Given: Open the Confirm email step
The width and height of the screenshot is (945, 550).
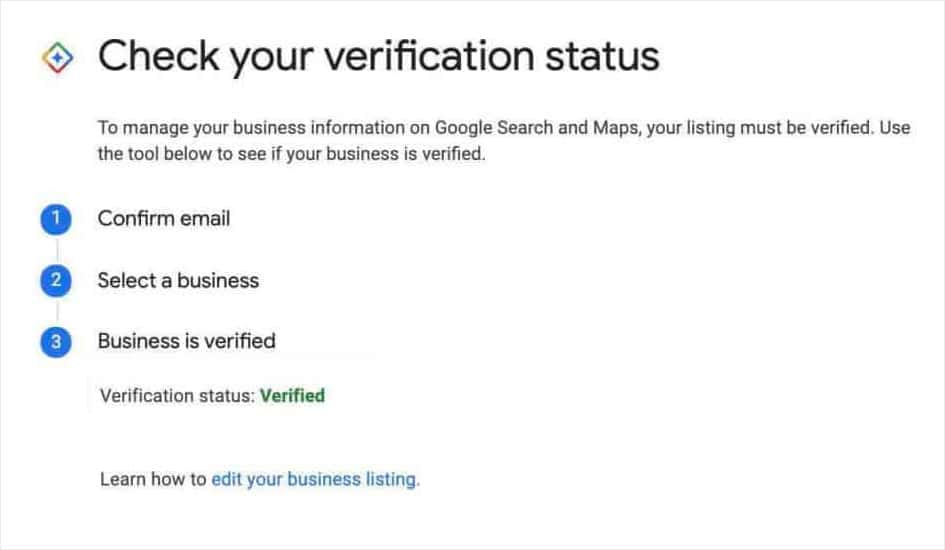Looking at the screenshot, I should tap(164, 218).
